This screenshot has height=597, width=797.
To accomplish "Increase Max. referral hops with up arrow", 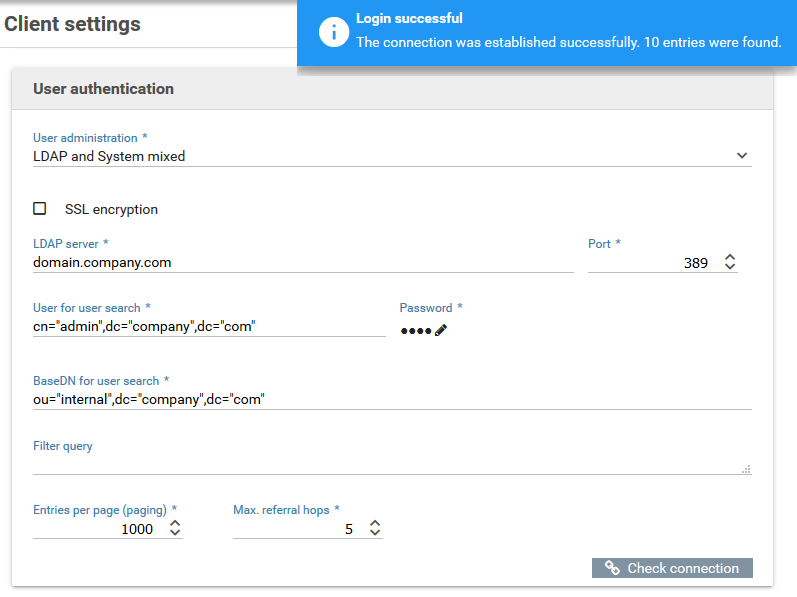I will (375, 523).
